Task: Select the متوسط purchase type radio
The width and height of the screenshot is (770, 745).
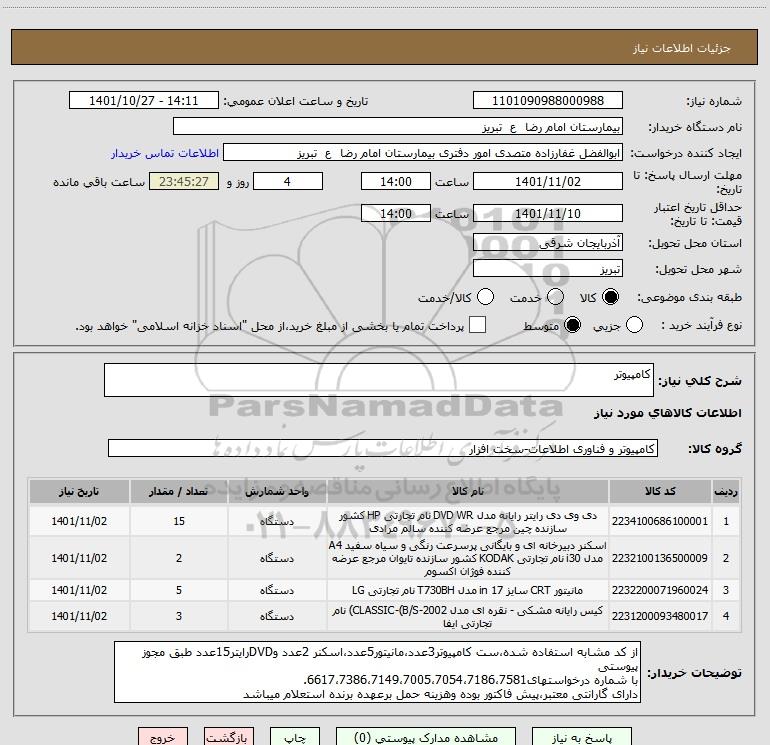Action: click(573, 325)
